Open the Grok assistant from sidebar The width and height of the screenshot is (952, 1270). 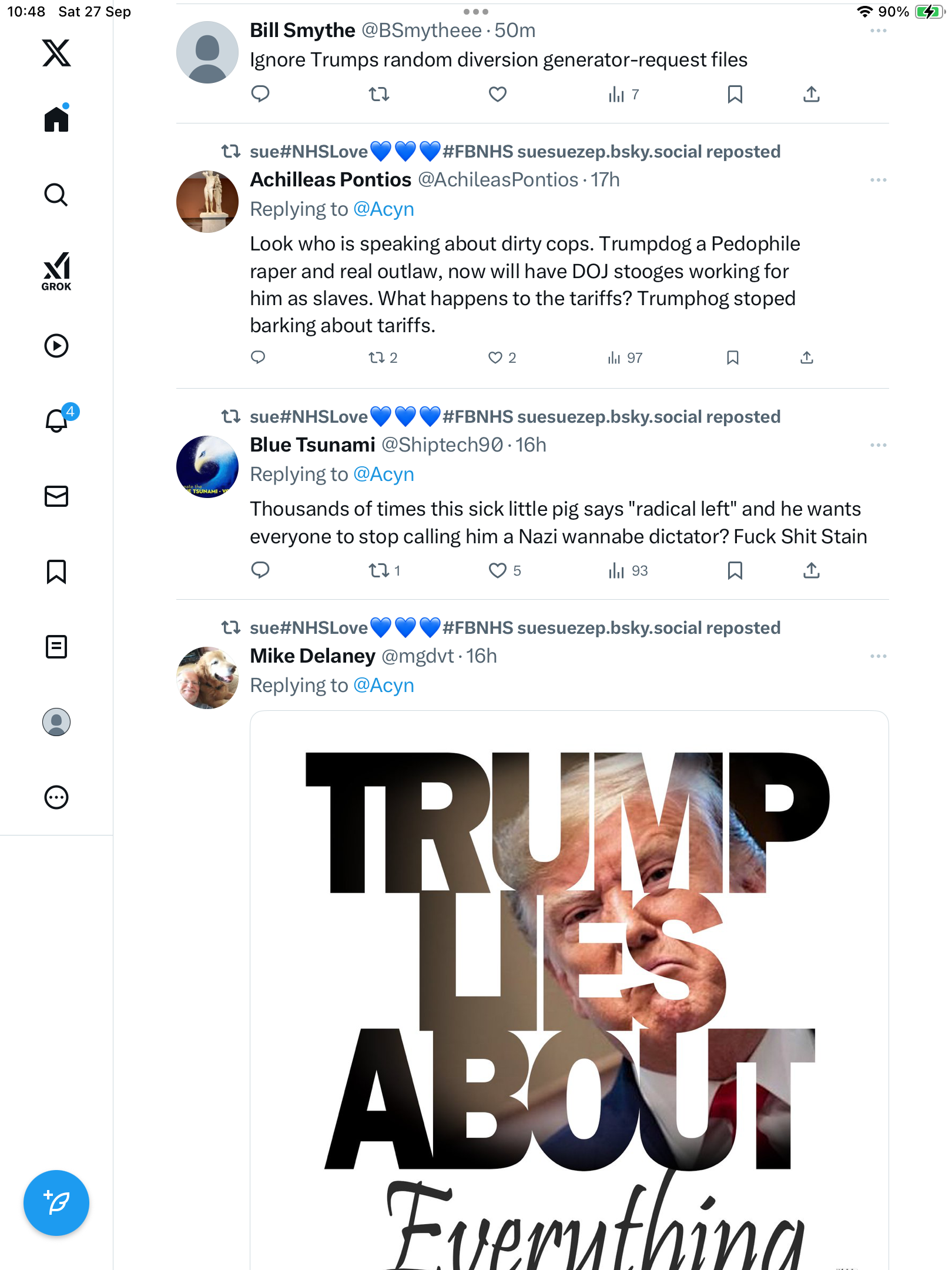[56, 271]
